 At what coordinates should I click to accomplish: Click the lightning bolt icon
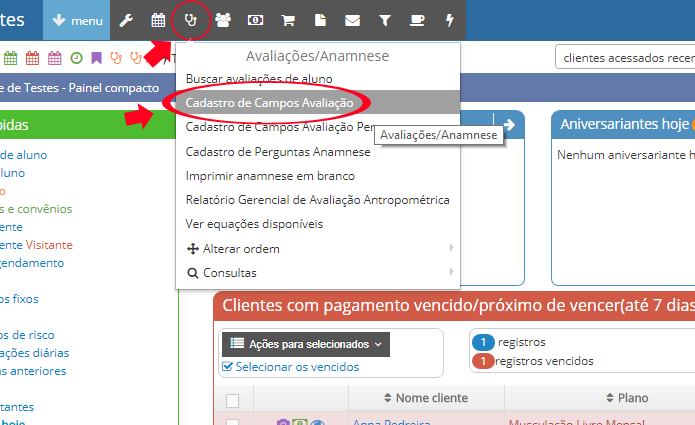point(450,20)
